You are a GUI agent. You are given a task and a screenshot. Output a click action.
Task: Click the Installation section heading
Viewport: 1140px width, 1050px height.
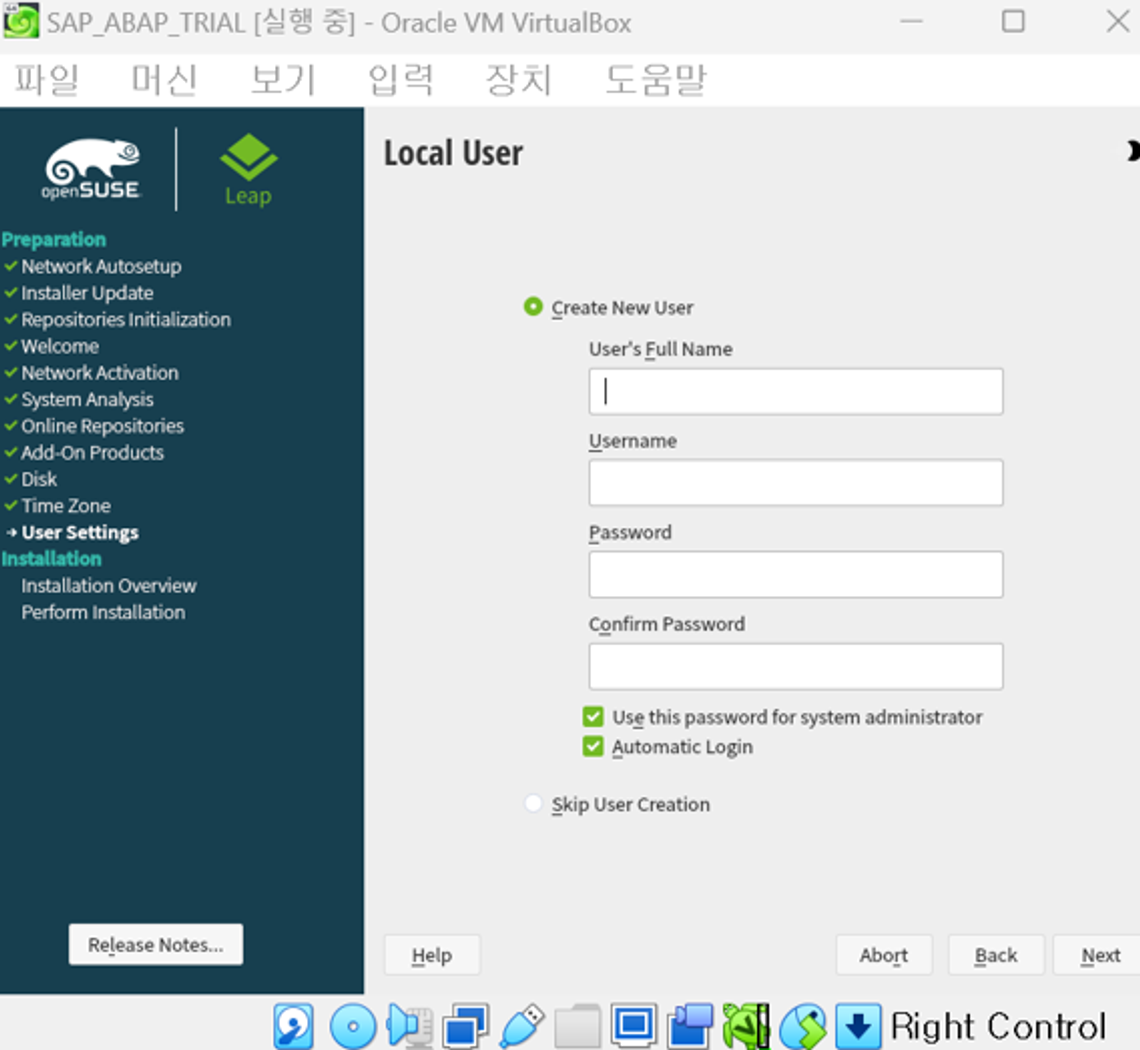[52, 558]
